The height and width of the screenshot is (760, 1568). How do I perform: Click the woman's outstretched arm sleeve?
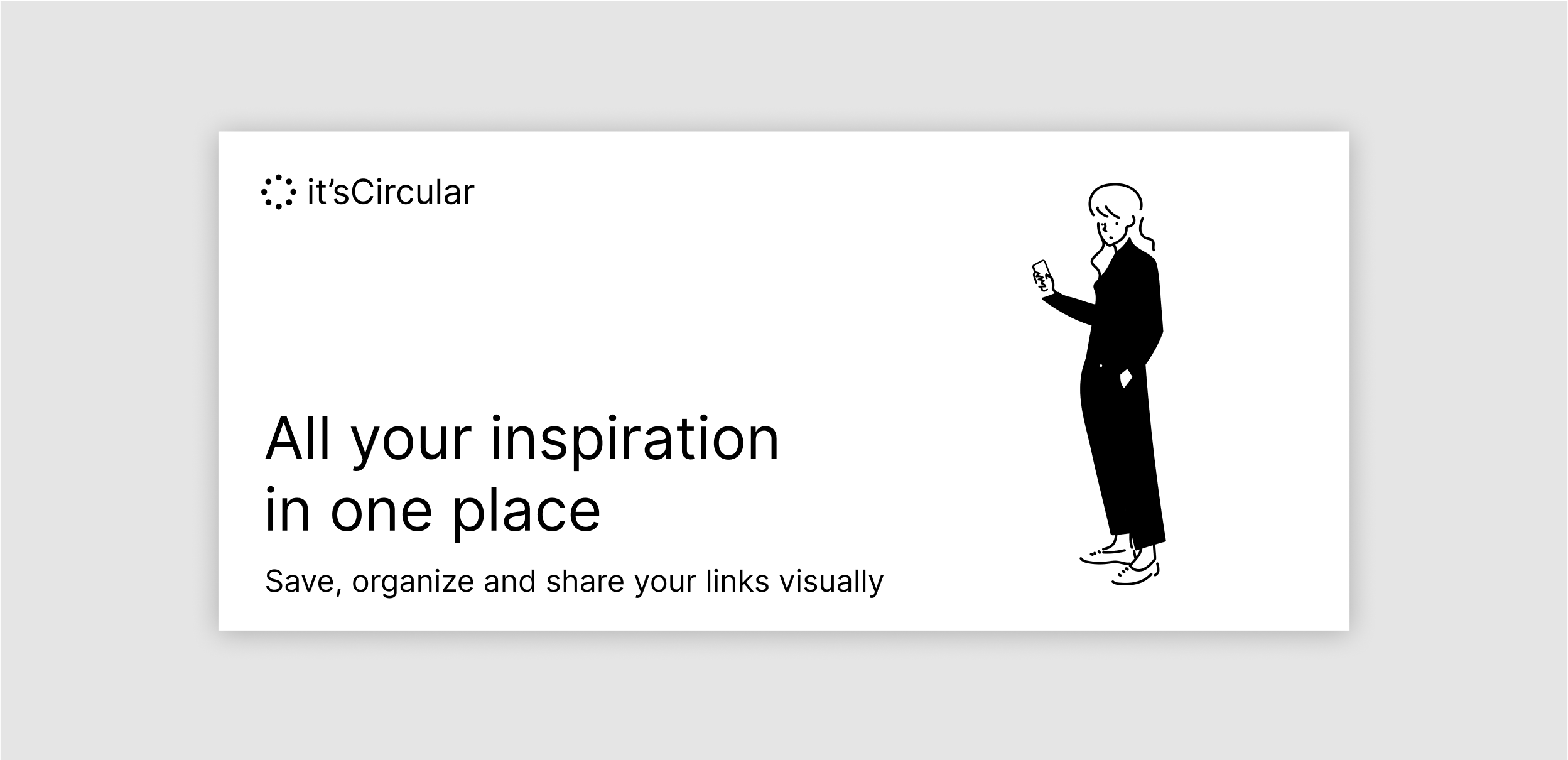[x=1072, y=308]
